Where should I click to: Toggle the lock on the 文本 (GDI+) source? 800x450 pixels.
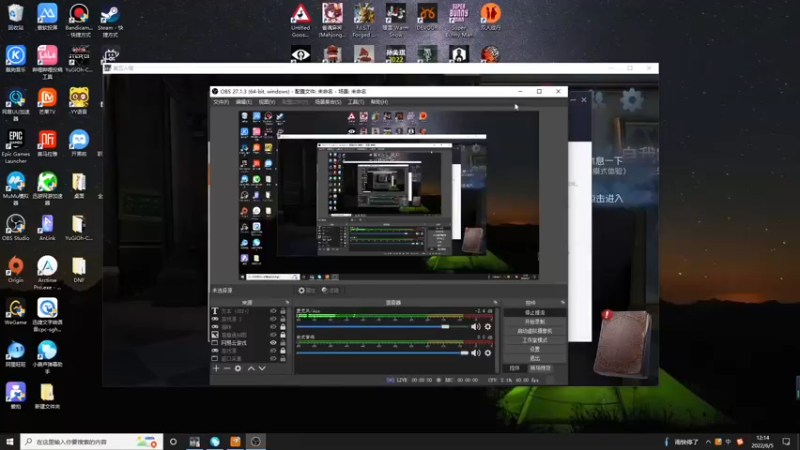tap(283, 311)
